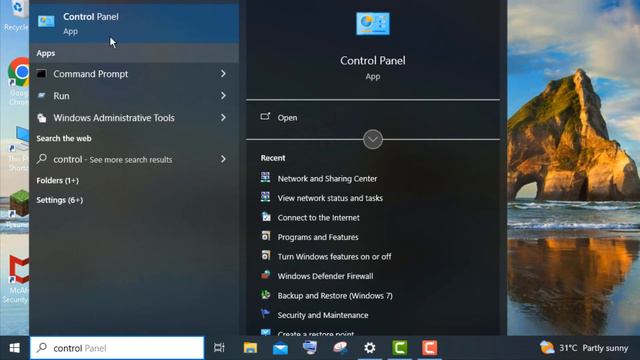Screen dimensions: 640x360
Task: Select the Windows Administrative Tools result
Action: 134,118
